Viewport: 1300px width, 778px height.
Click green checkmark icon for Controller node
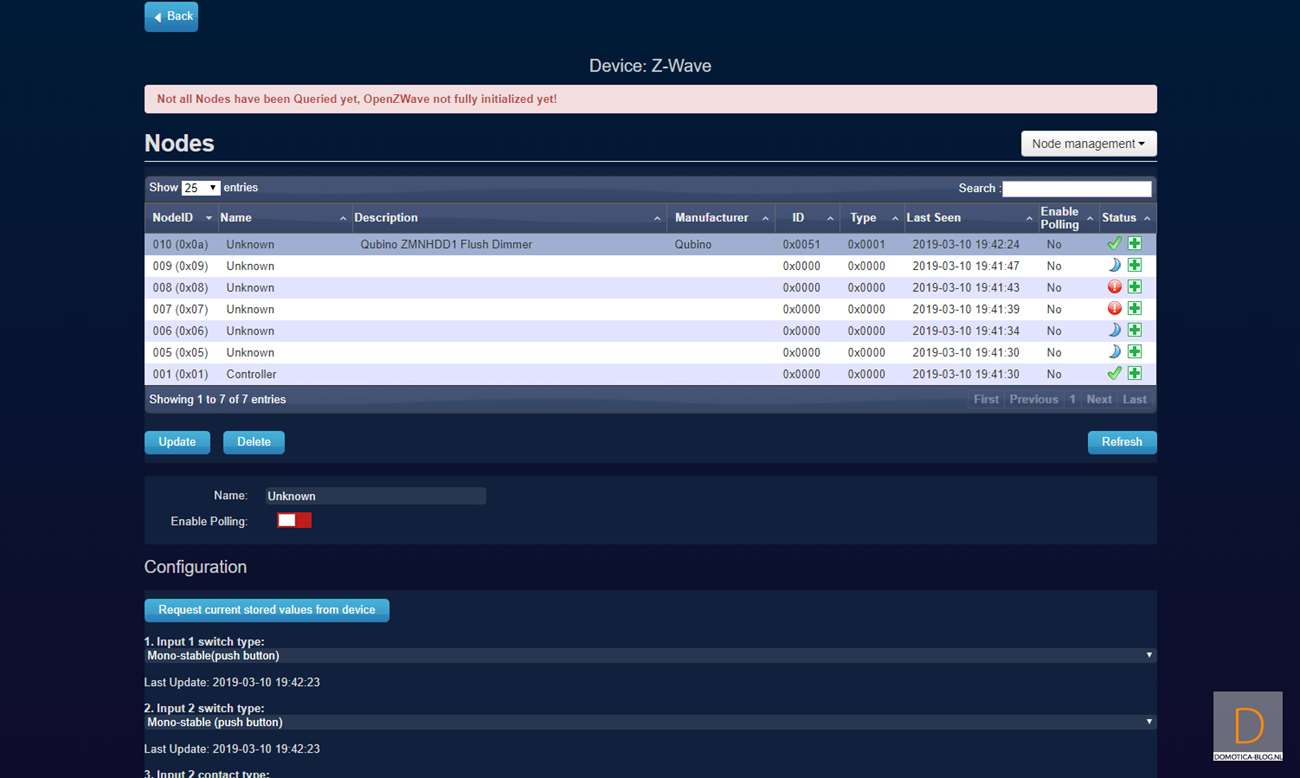1114,373
